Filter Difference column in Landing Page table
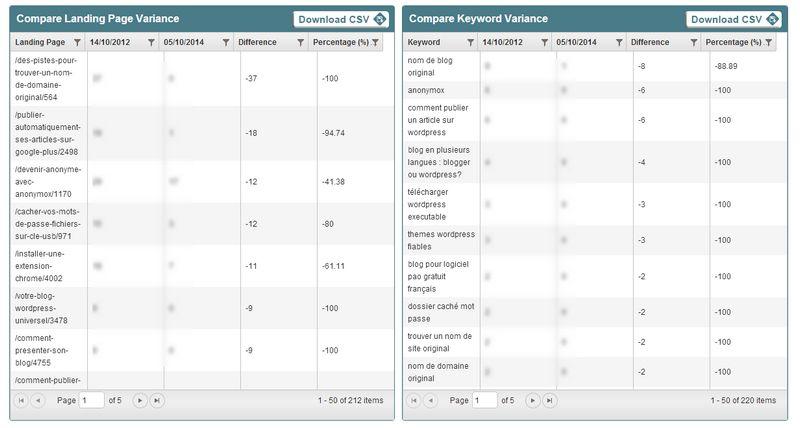The width and height of the screenshot is (800, 428). 301,42
